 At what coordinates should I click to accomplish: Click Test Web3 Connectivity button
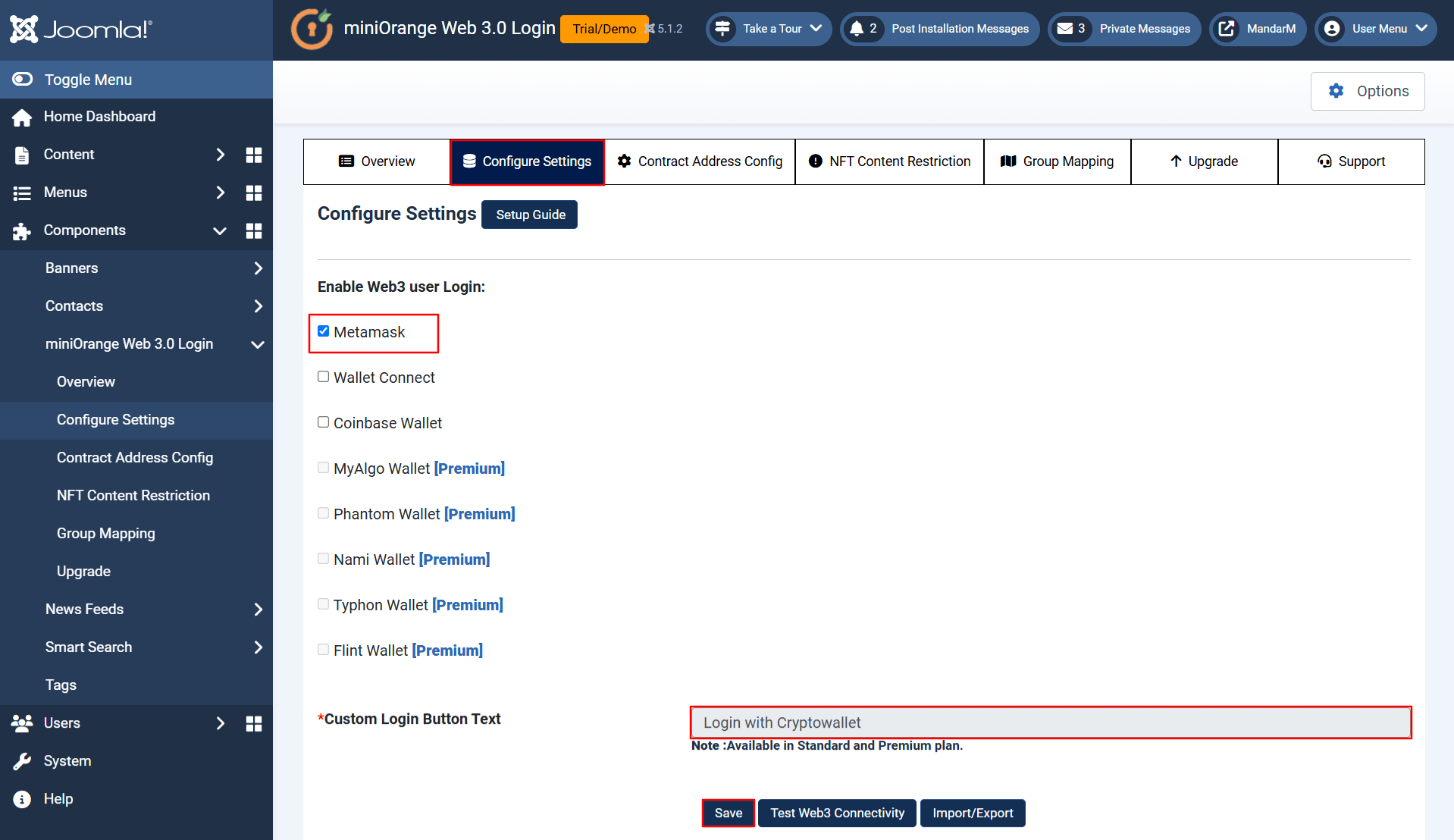(837, 813)
